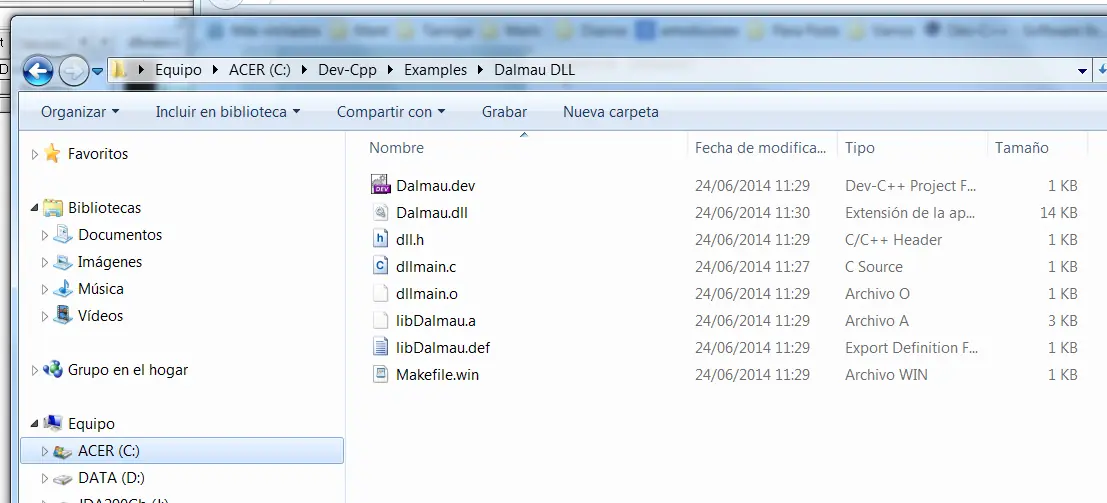The width and height of the screenshot is (1107, 503).
Task: Click the Dalmau DLL breadcrumb segment
Action: click(x=534, y=70)
